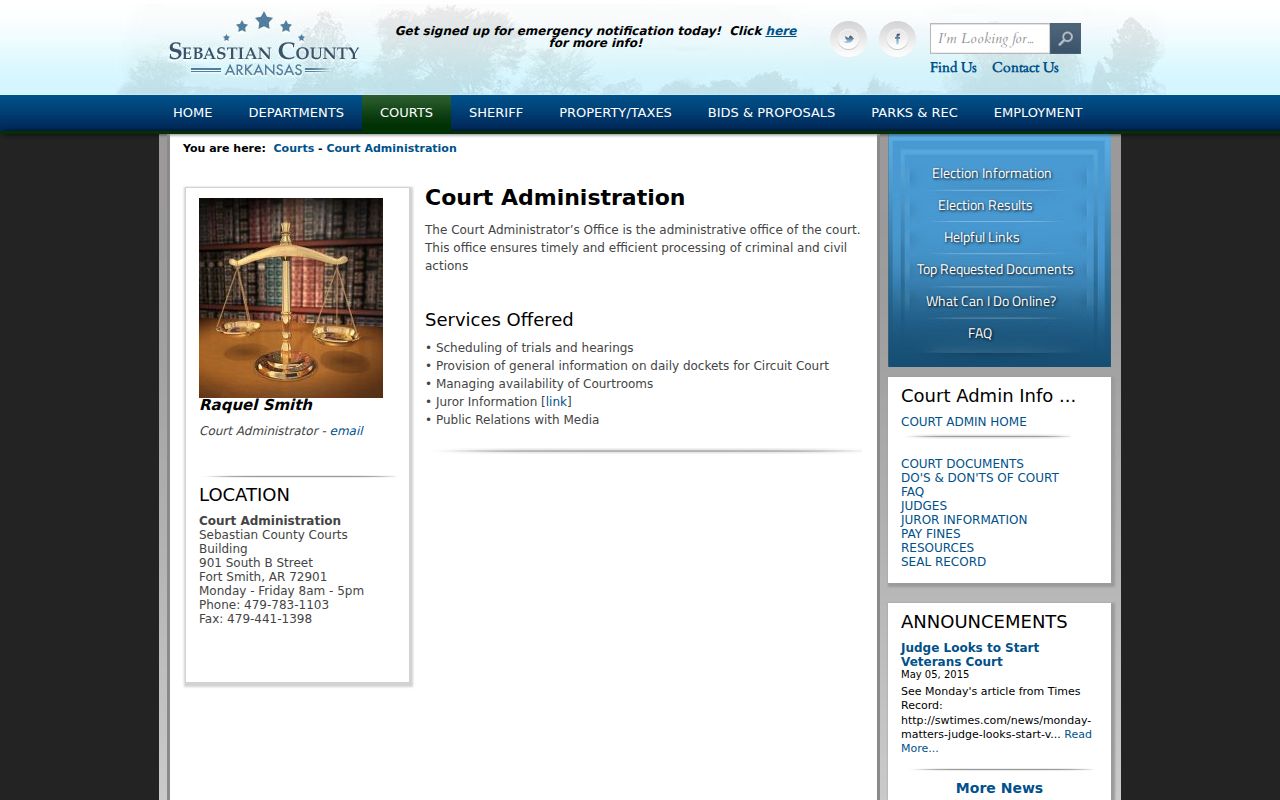
Task: Open the Facebook social icon
Action: [x=897, y=39]
